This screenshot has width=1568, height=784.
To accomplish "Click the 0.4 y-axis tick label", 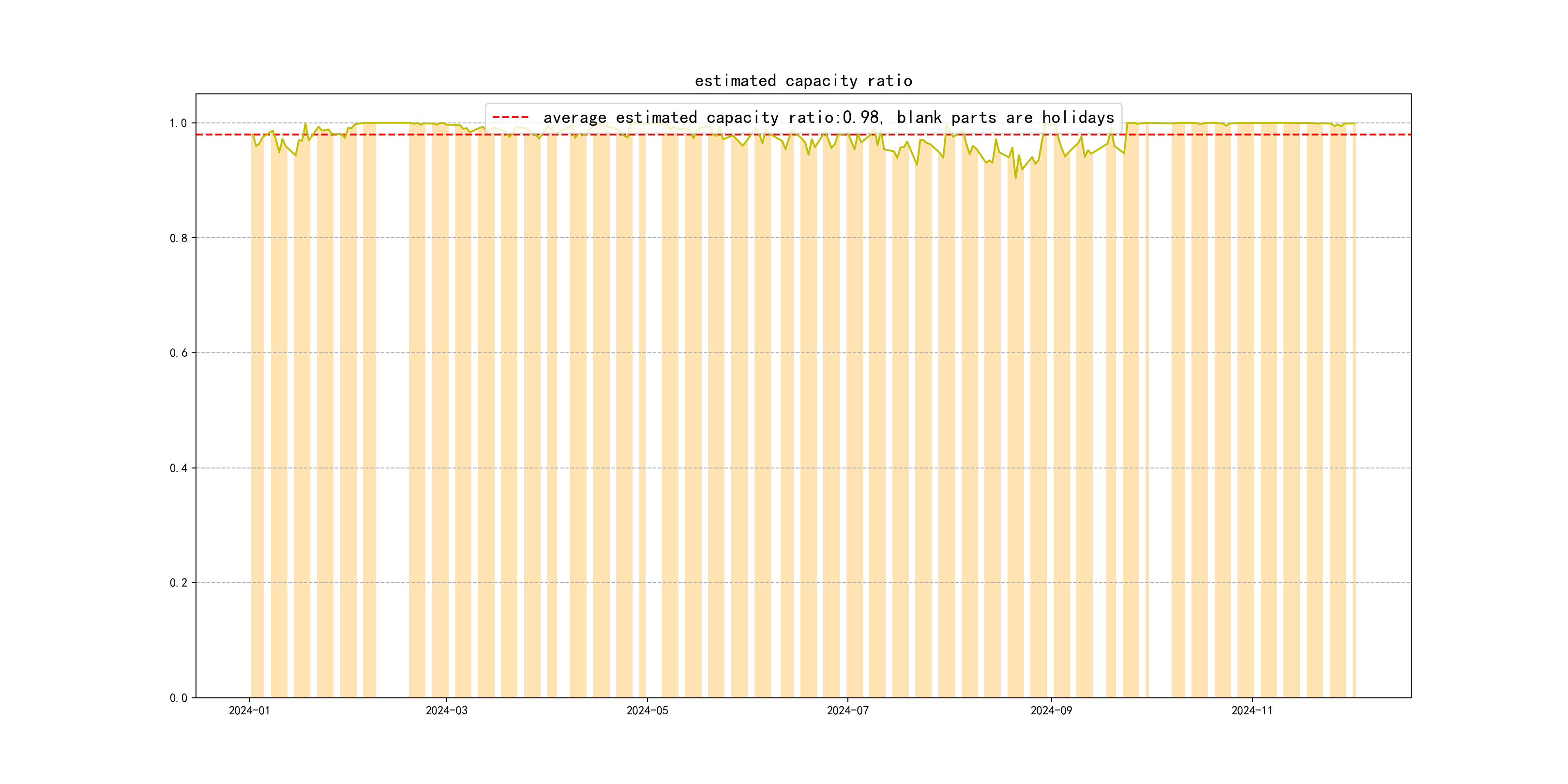I will (179, 468).
